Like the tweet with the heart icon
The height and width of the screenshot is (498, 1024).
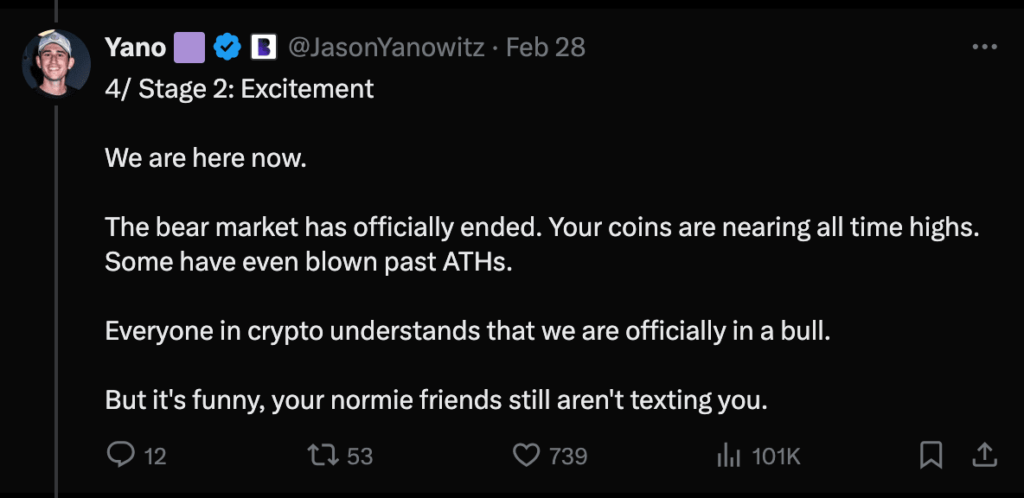tap(526, 456)
